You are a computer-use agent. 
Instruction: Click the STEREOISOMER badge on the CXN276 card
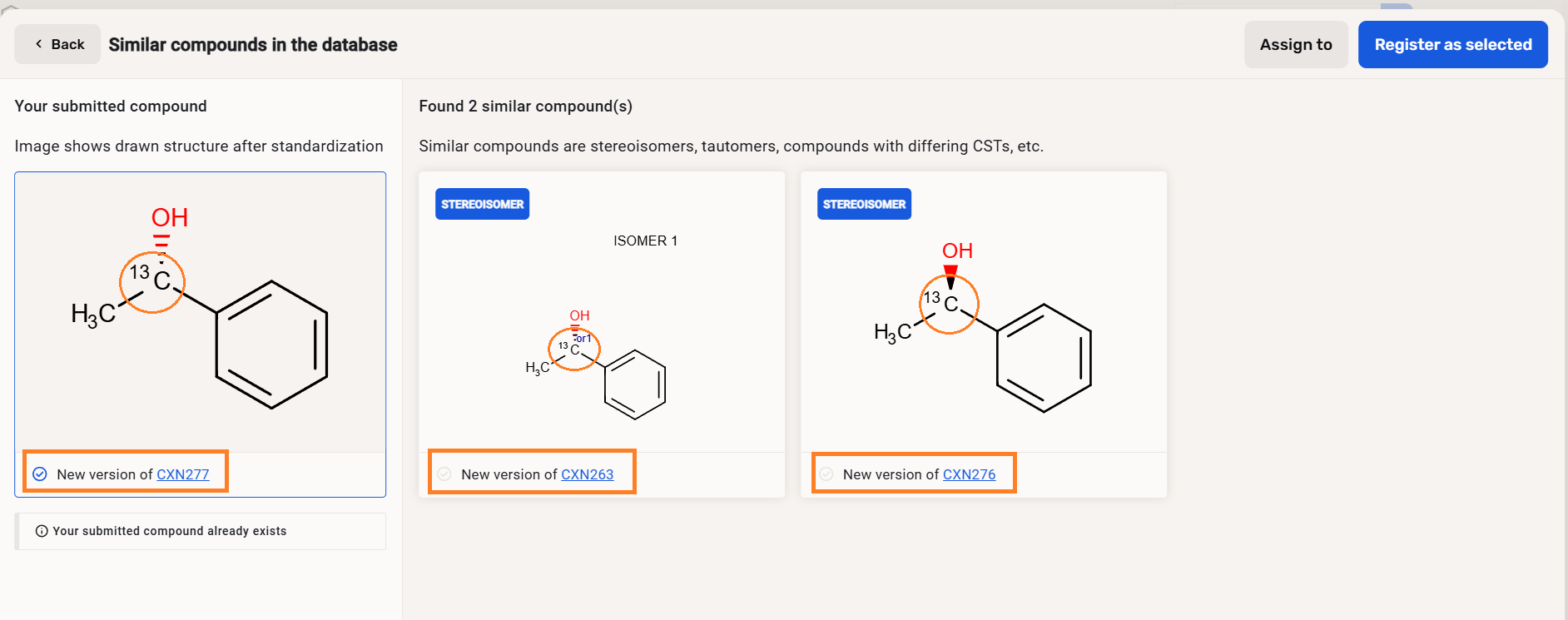864,204
